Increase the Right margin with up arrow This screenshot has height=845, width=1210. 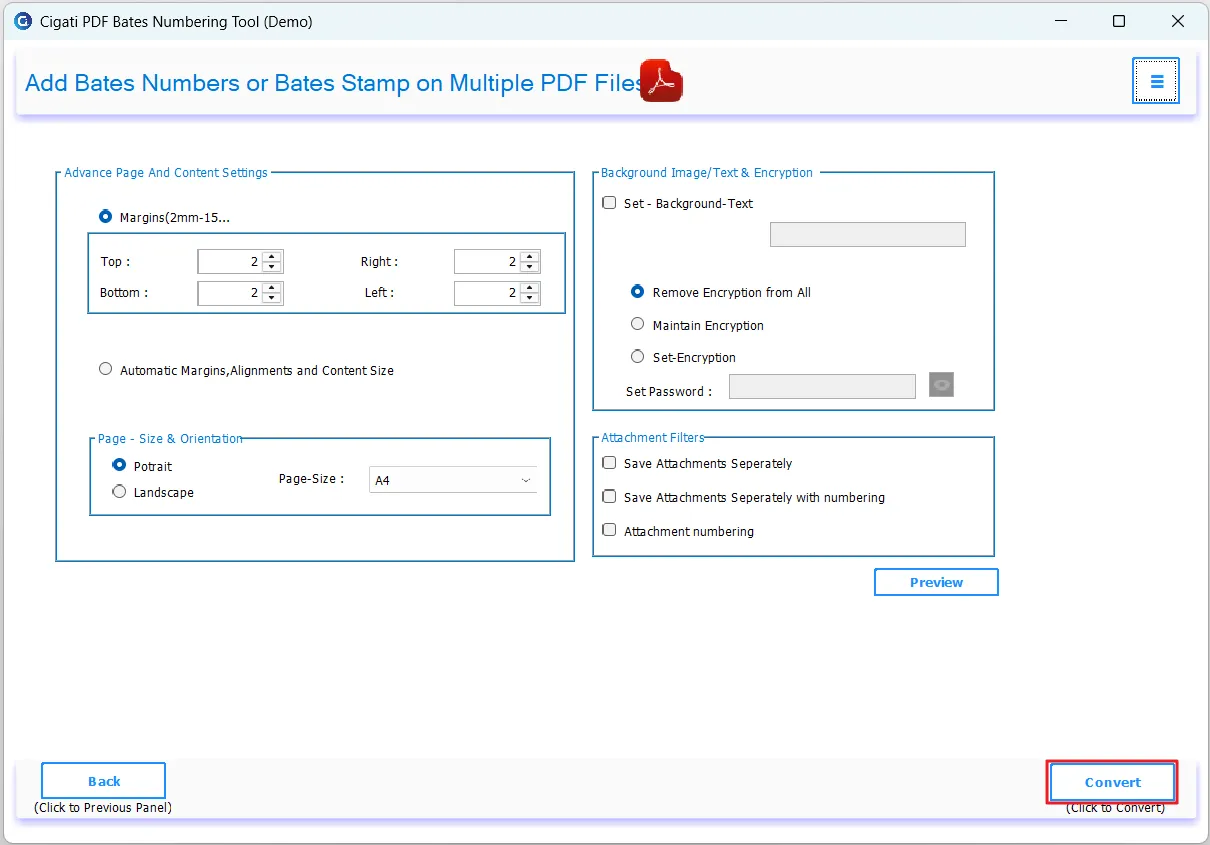click(529, 256)
